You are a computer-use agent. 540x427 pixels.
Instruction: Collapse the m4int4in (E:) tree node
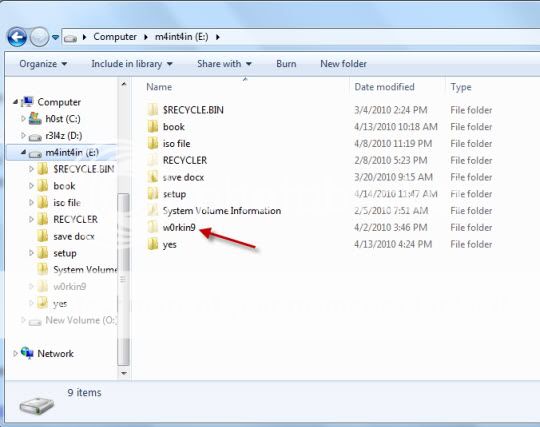coord(23,152)
